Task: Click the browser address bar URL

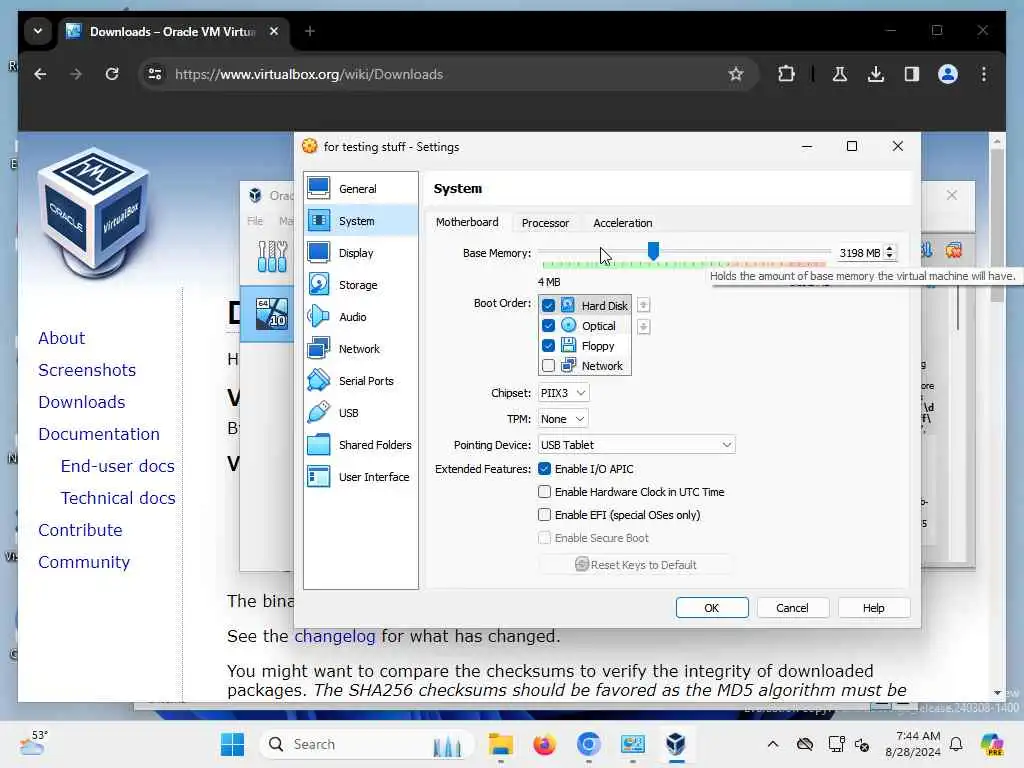Action: (x=309, y=74)
